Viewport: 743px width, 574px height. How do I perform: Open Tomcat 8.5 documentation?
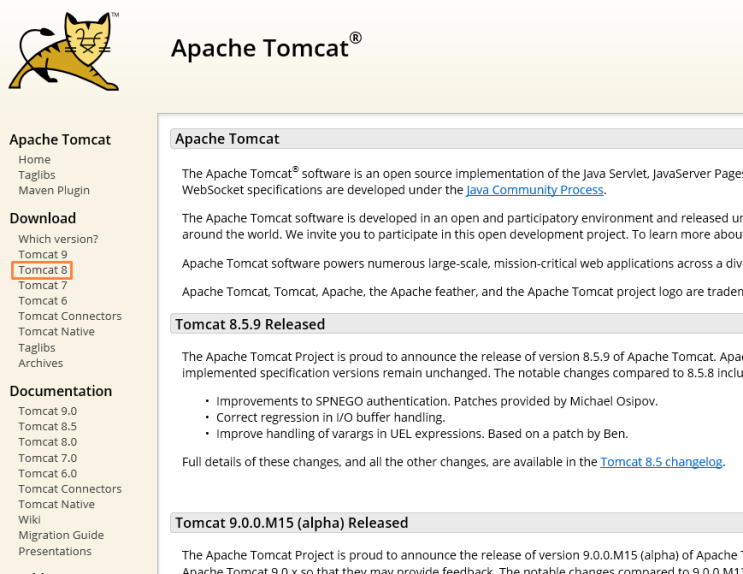coord(47,426)
